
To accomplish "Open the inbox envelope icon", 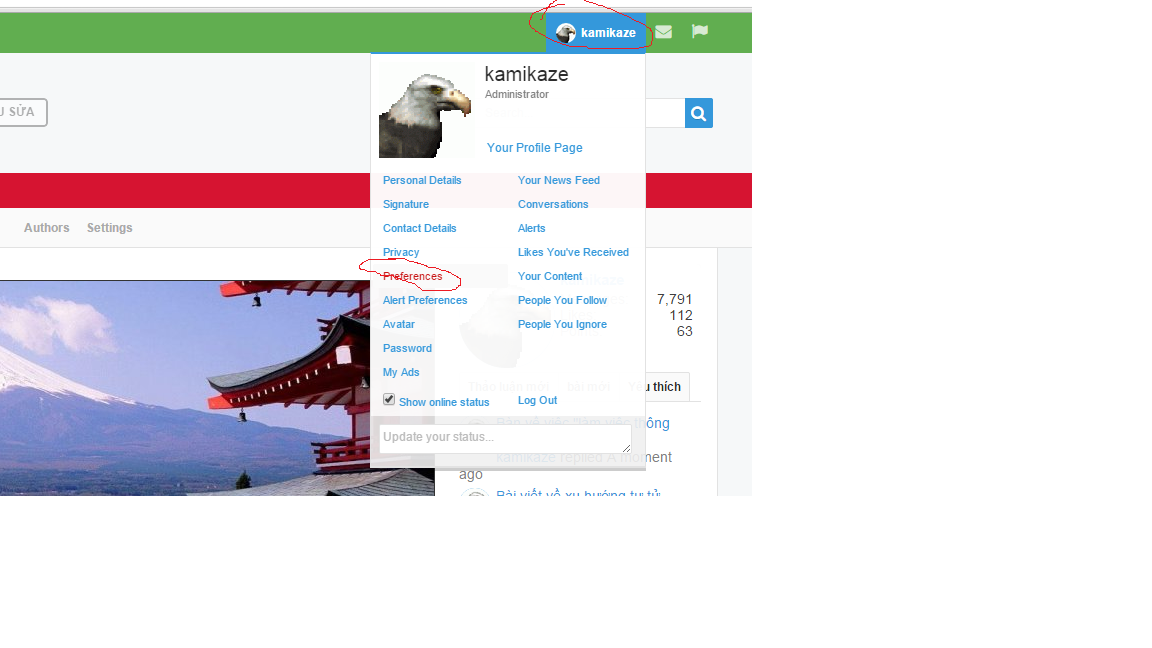I will pyautogui.click(x=663, y=32).
